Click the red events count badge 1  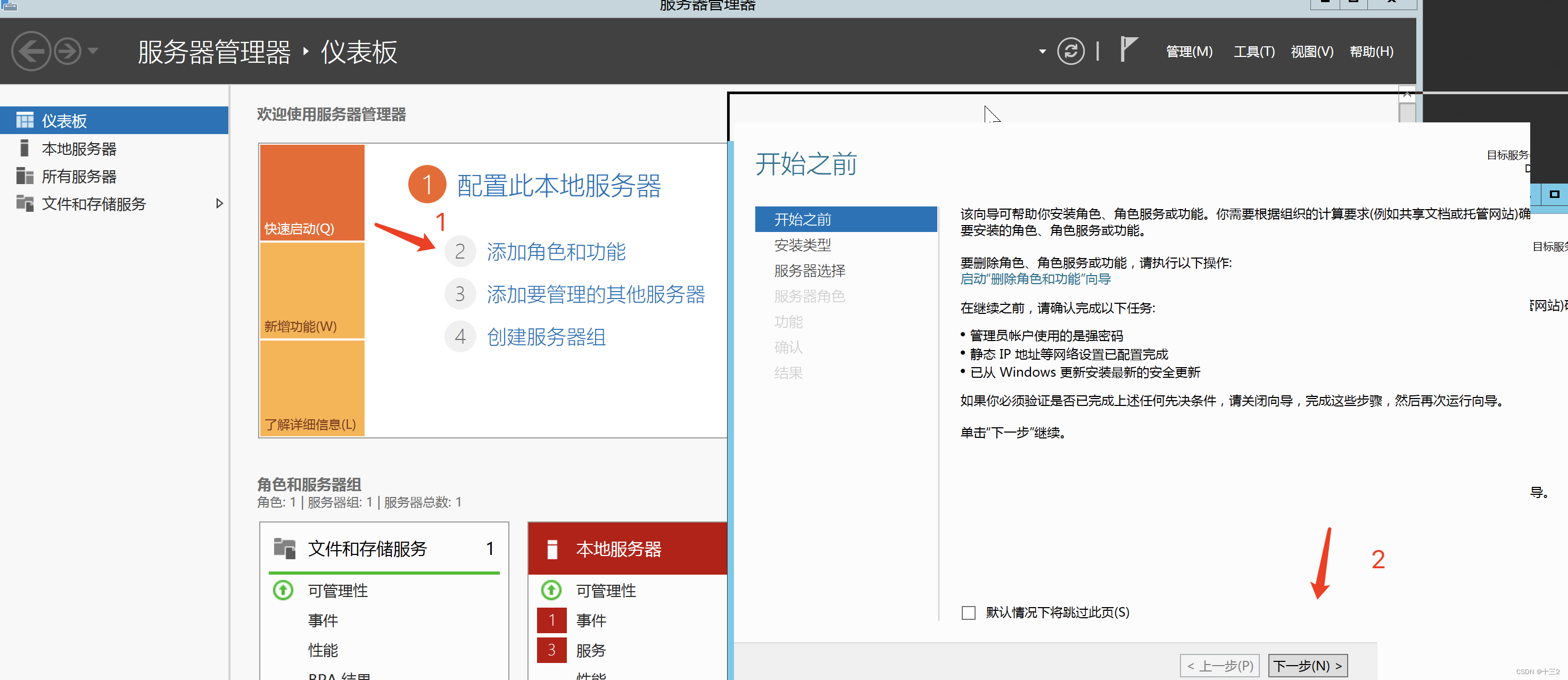(551, 620)
